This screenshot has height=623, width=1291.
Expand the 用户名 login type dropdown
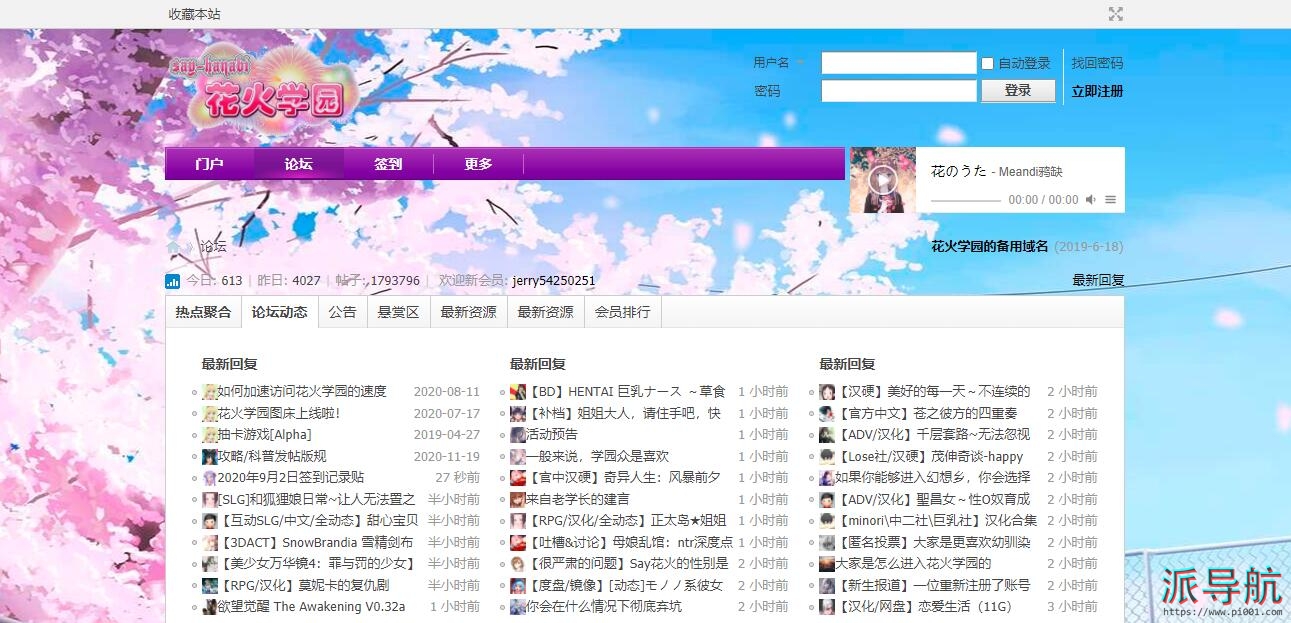(x=800, y=63)
